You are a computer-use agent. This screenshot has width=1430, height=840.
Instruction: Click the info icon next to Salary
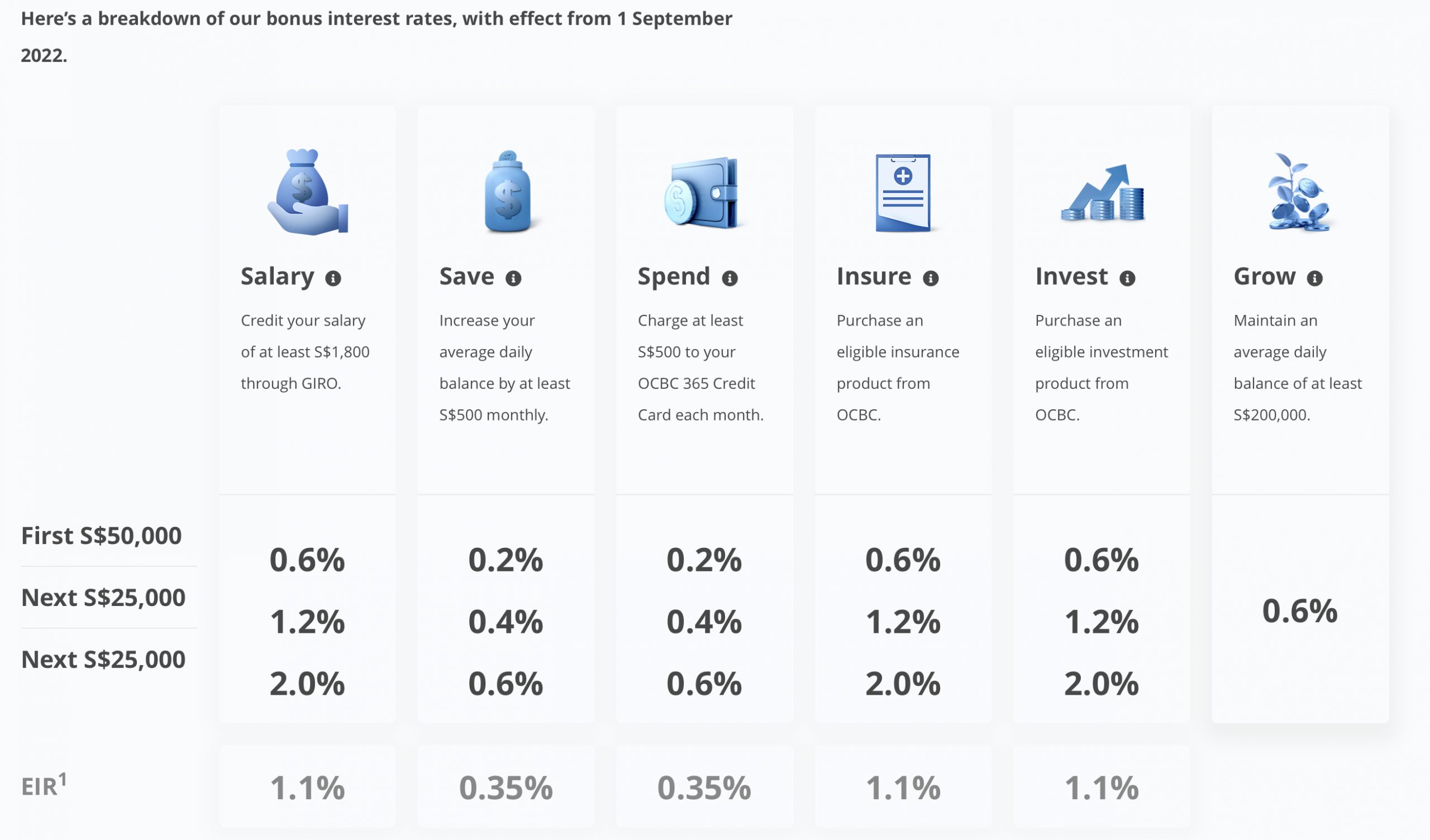333,278
